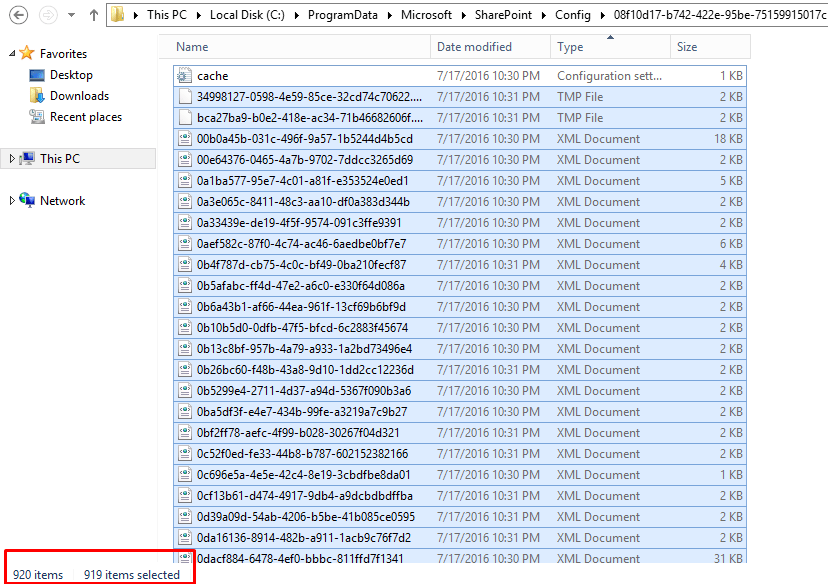
Task: Click the Forward navigation arrow
Action: (x=48, y=15)
